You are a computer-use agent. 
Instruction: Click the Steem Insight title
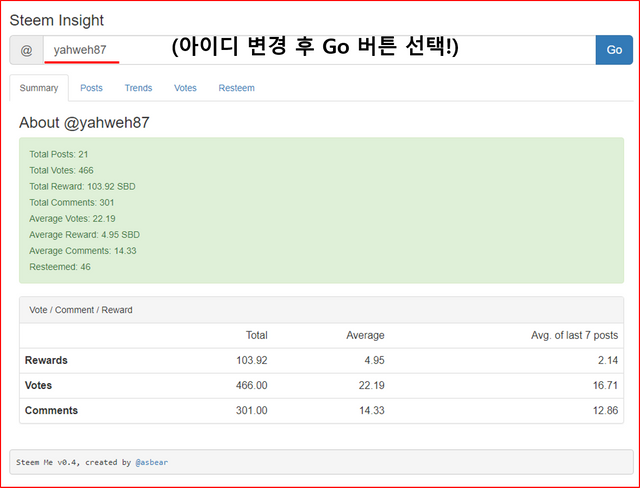[x=57, y=20]
